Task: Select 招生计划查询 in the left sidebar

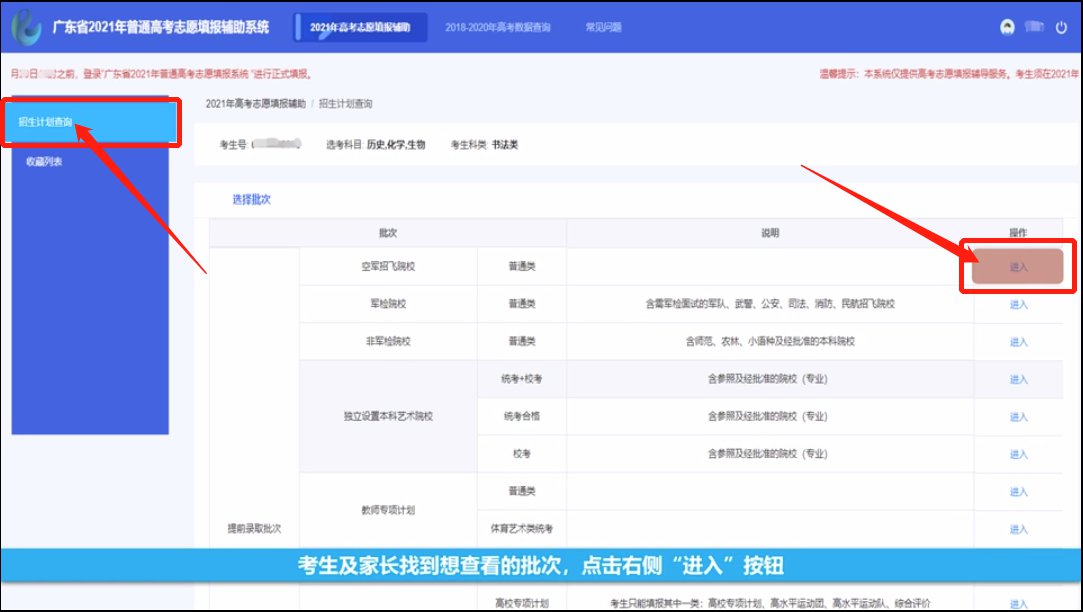Action: click(46, 122)
